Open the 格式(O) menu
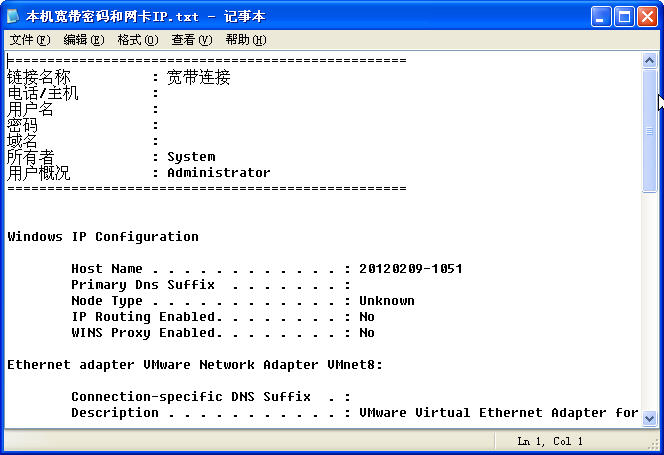This screenshot has height=455, width=664. point(138,40)
